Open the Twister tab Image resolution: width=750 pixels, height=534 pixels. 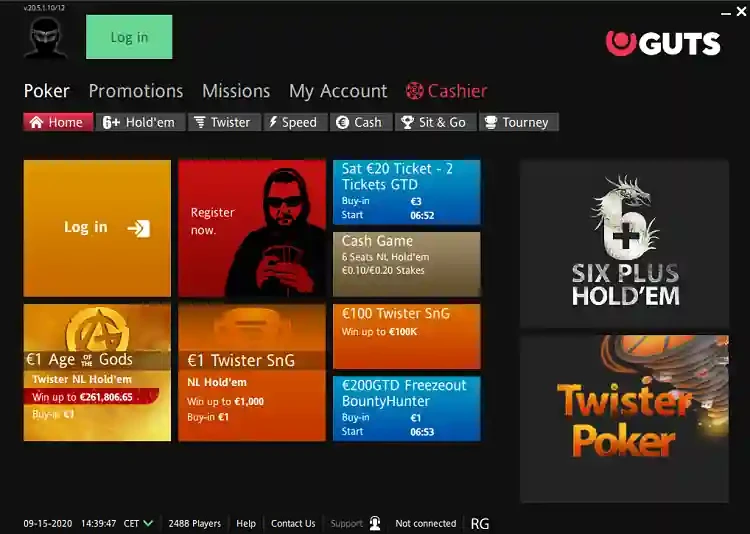(221, 122)
